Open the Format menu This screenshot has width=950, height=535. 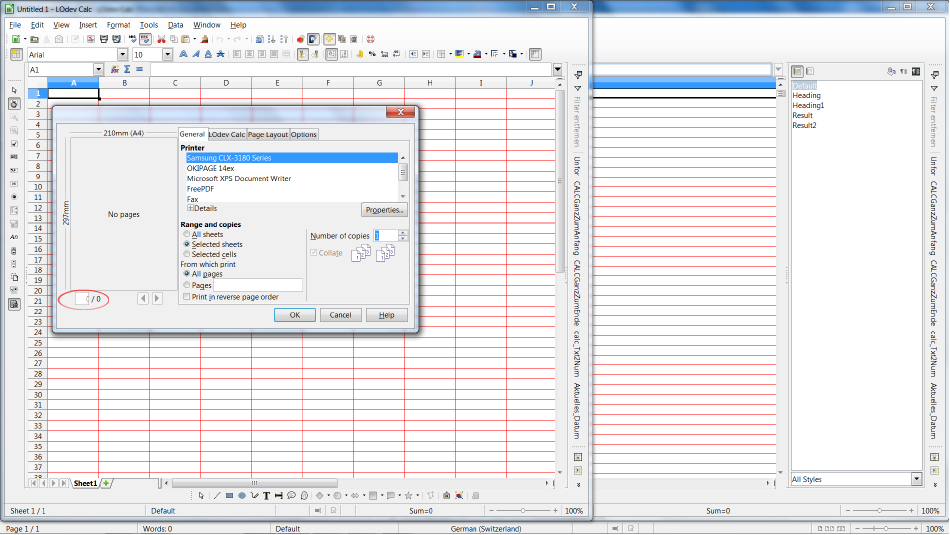pos(118,24)
